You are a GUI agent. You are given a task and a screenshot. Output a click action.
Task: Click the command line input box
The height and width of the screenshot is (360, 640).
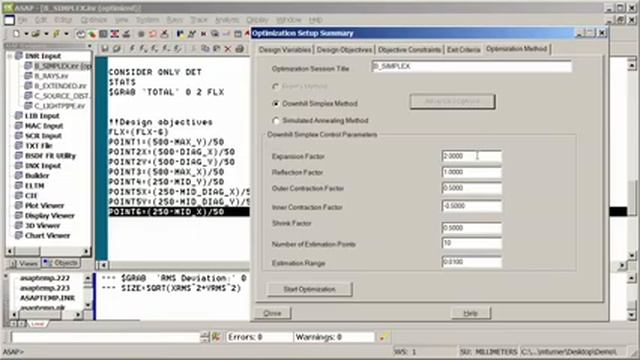click(x=106, y=337)
